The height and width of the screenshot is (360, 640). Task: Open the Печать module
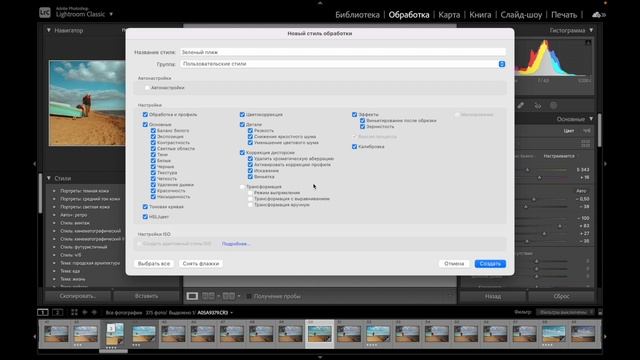click(564, 15)
